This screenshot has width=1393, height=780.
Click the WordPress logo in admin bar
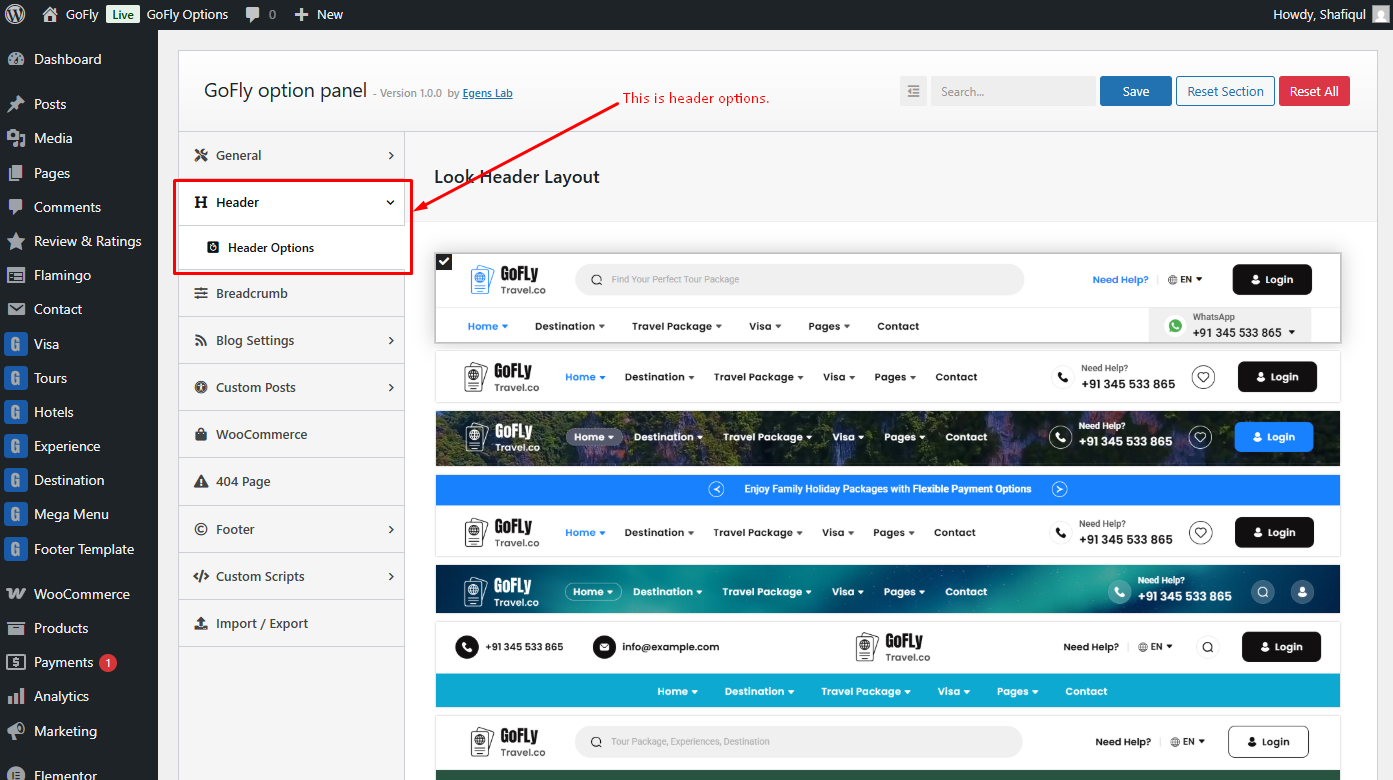15,14
